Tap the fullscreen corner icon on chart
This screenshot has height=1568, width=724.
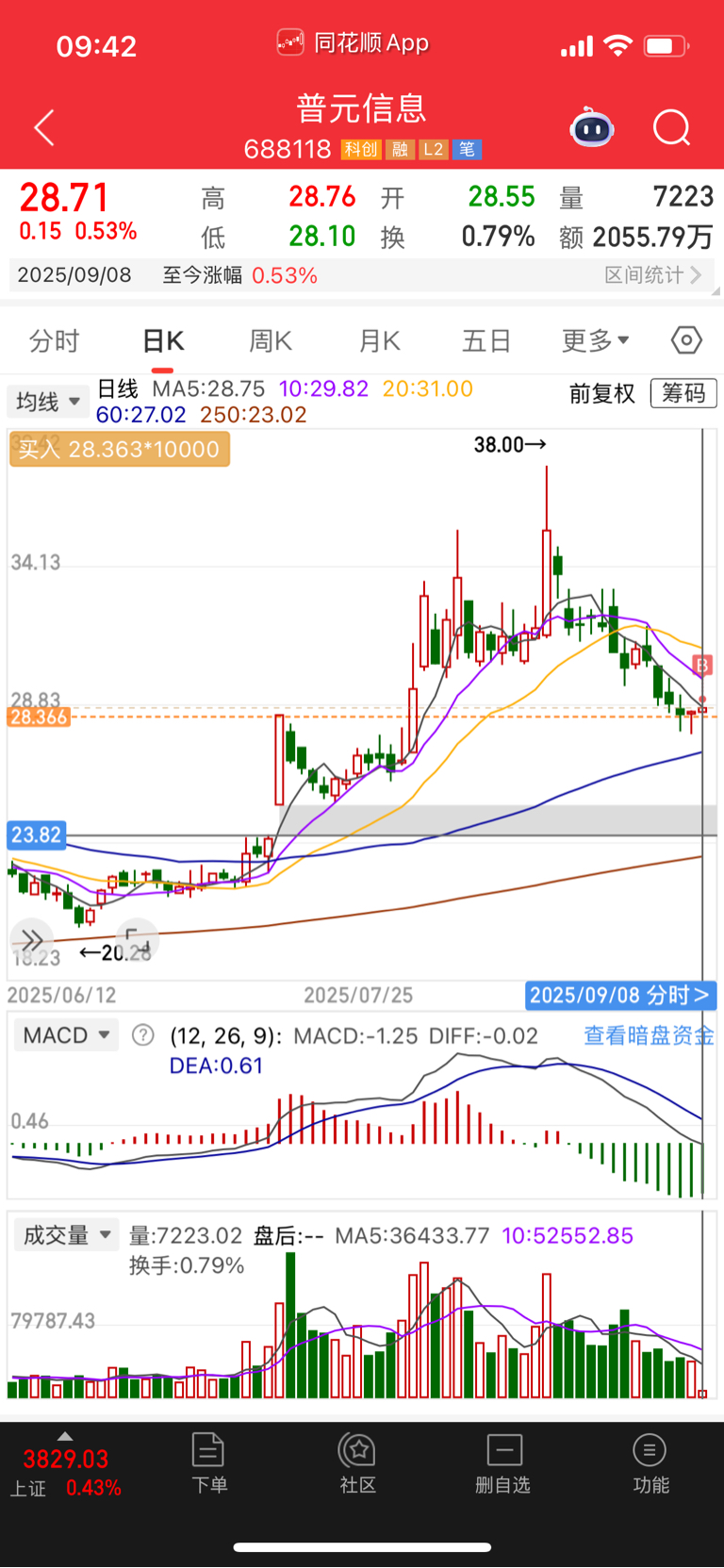pos(138,940)
